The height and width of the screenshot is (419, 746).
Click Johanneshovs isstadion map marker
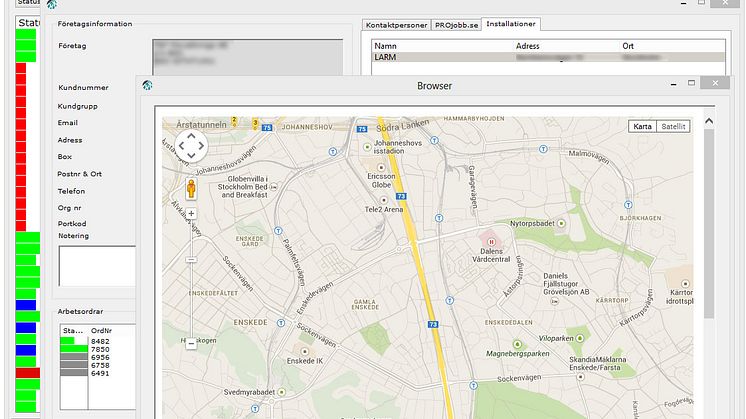pyautogui.click(x=367, y=147)
